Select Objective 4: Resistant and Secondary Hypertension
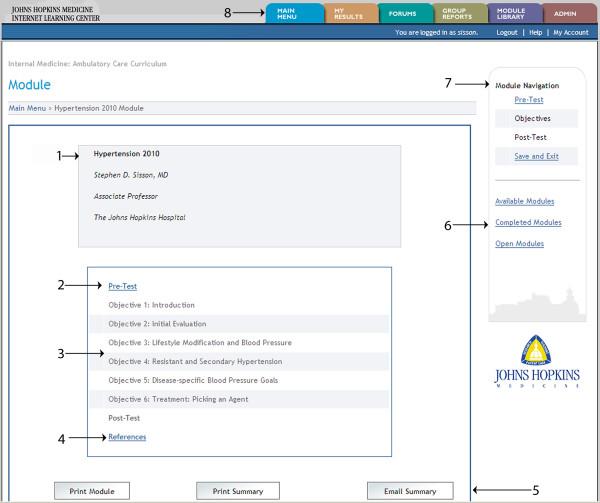The image size is (600, 503). coord(195,361)
